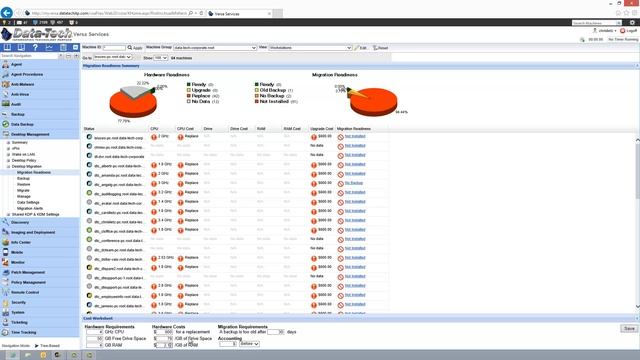Viewport: 640px width, 360px height.
Task: Open the Discovery module
Action: pyautogui.click(x=40, y=222)
